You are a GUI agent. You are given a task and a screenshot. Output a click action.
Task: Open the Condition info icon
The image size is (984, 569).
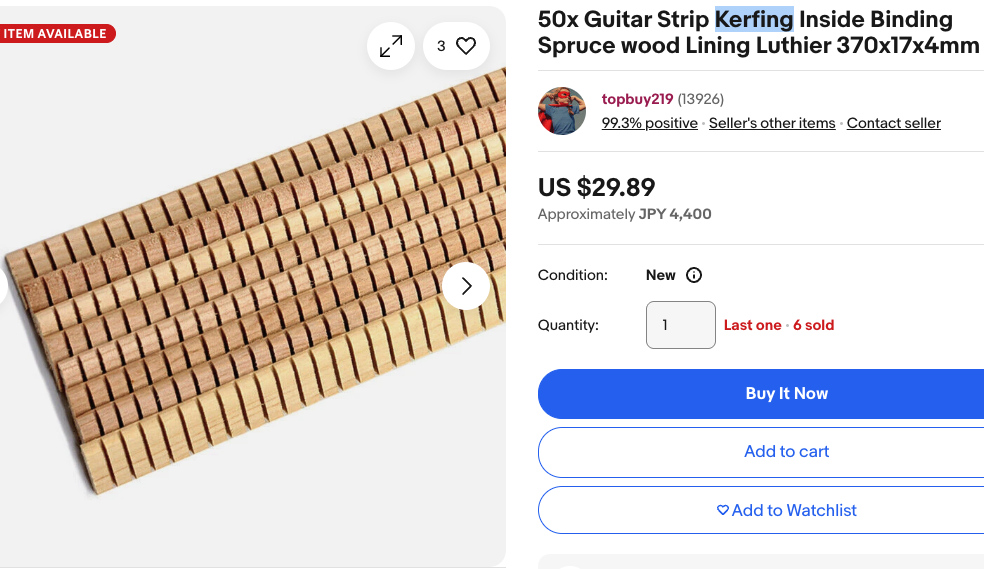pyautogui.click(x=694, y=275)
